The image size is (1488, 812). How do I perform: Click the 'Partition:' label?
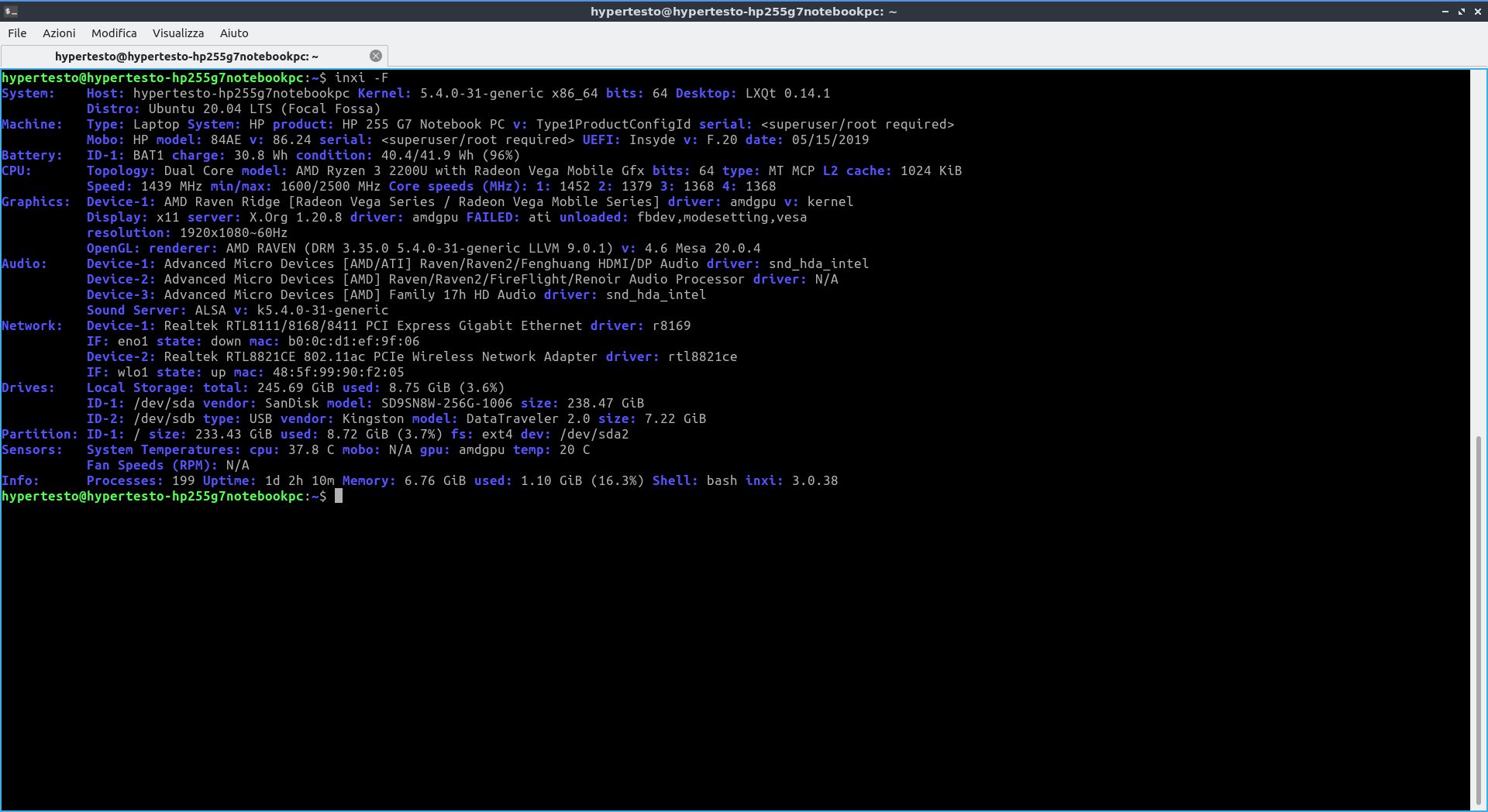pyautogui.click(x=40, y=434)
